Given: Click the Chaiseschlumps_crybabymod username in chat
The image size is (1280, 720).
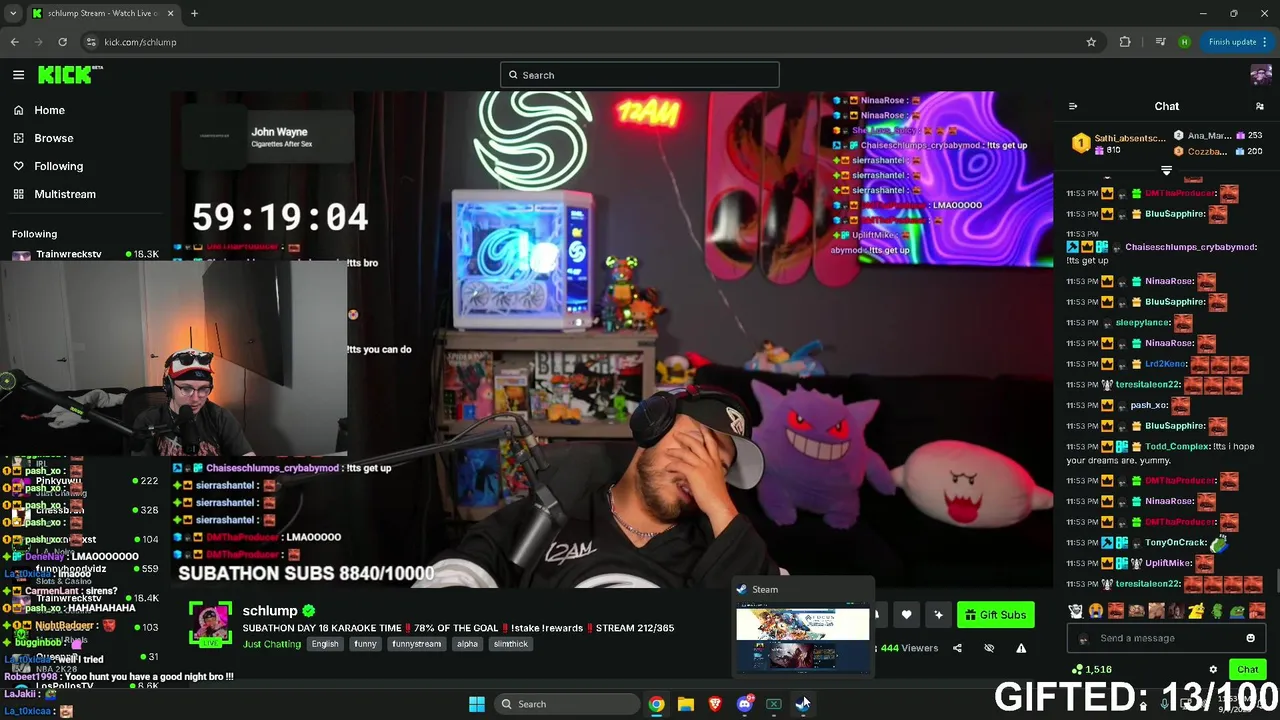Looking at the screenshot, I should coord(1190,247).
